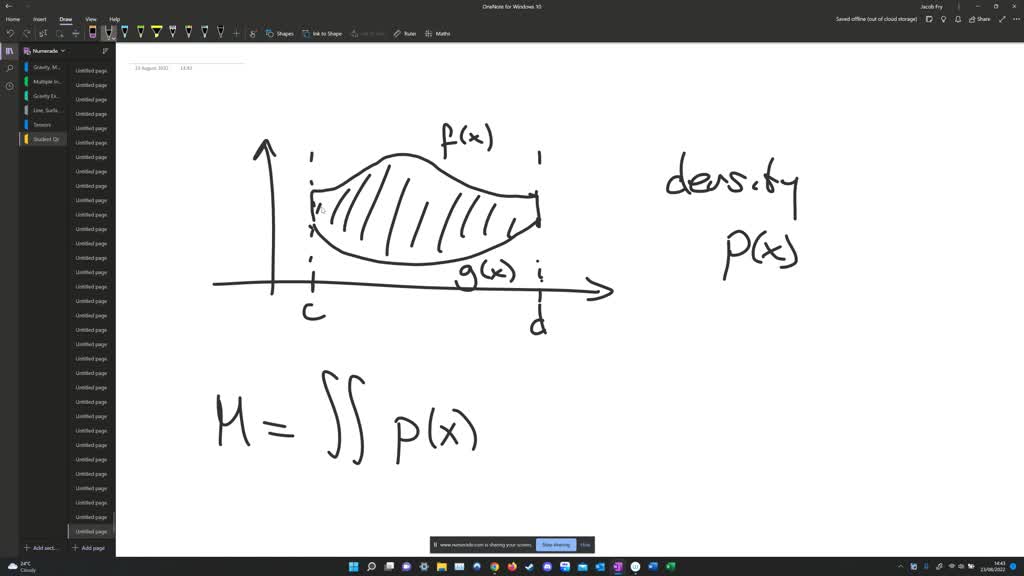Click the Jacob Fry account name

point(931,7)
